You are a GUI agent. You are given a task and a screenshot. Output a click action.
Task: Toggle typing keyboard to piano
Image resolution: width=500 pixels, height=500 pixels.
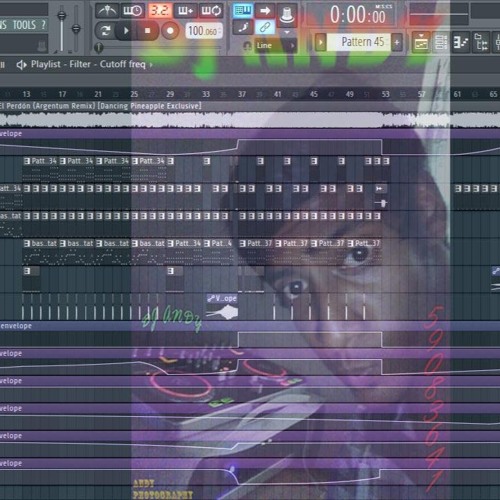click(243, 10)
